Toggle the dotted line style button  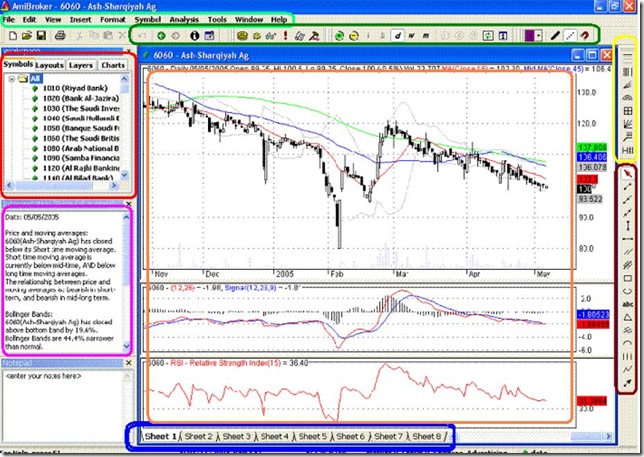click(570, 36)
